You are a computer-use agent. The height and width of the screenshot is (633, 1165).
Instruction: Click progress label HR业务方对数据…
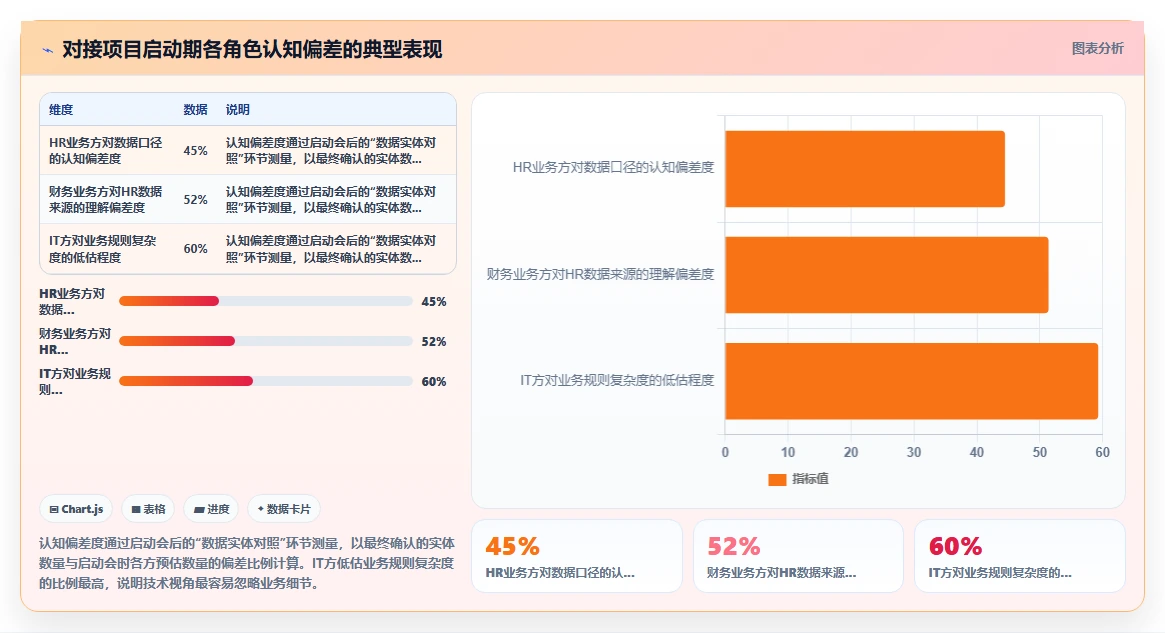(x=72, y=302)
